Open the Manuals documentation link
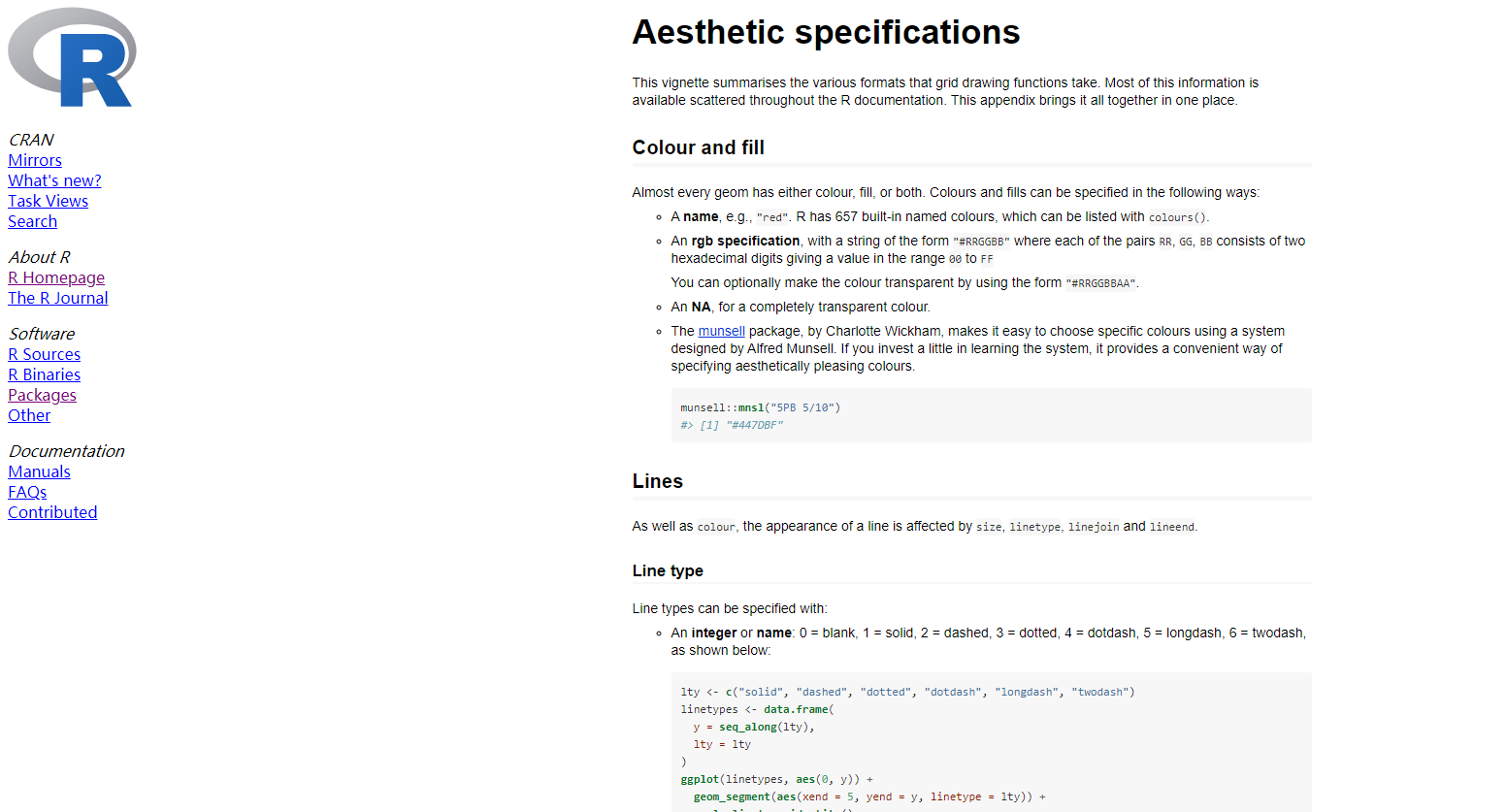Image resolution: width=1506 pixels, height=812 pixels. point(40,471)
